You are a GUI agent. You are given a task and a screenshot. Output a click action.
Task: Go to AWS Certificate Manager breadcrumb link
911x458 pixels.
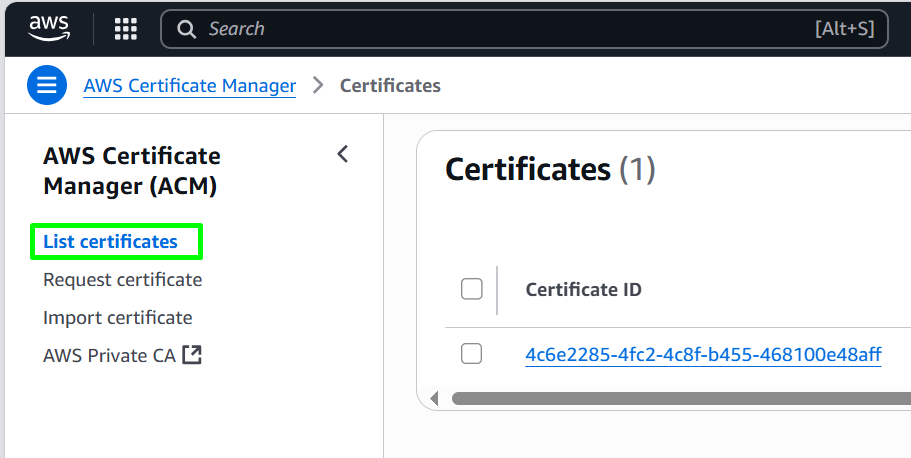pos(190,85)
